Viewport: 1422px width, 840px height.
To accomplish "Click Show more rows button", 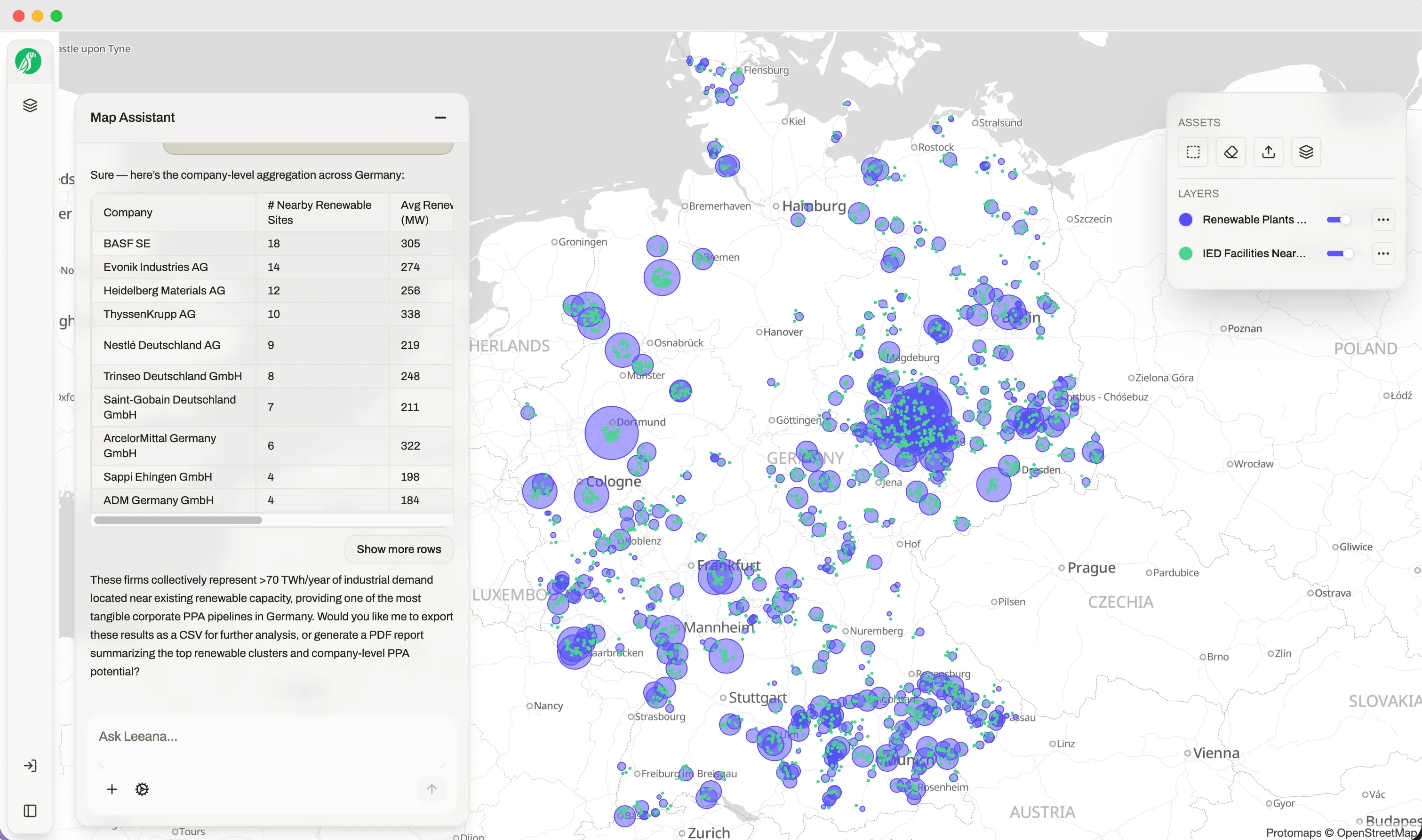I will pyautogui.click(x=398, y=549).
